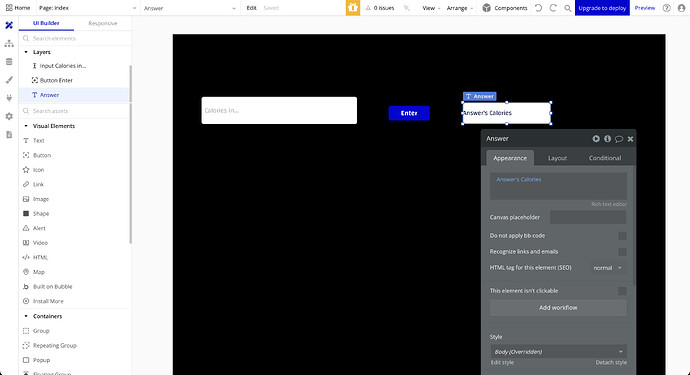Click the Preview link

pyautogui.click(x=645, y=8)
